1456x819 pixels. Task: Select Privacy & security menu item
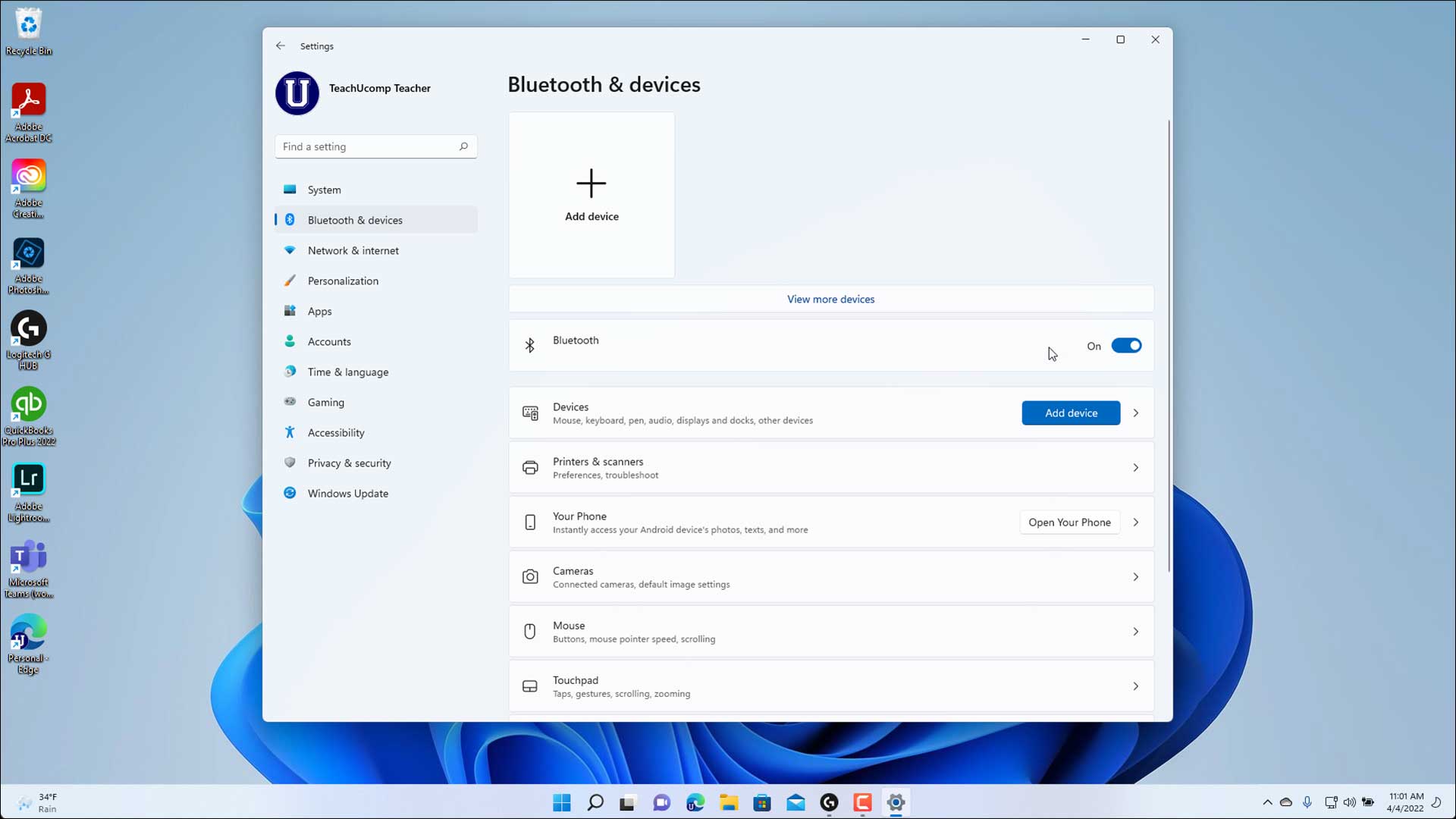349,462
